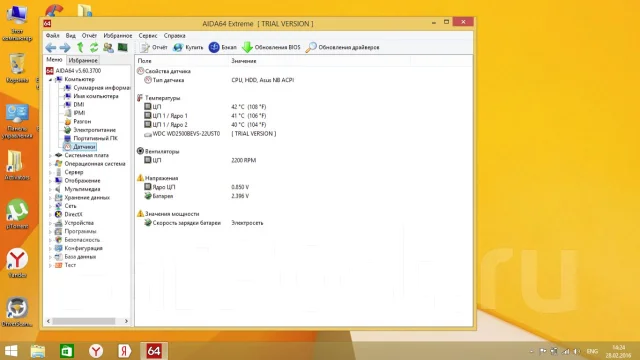Image resolution: width=640 pixels, height=360 pixels.
Task: Expand the Сервер node
Action: point(51,172)
